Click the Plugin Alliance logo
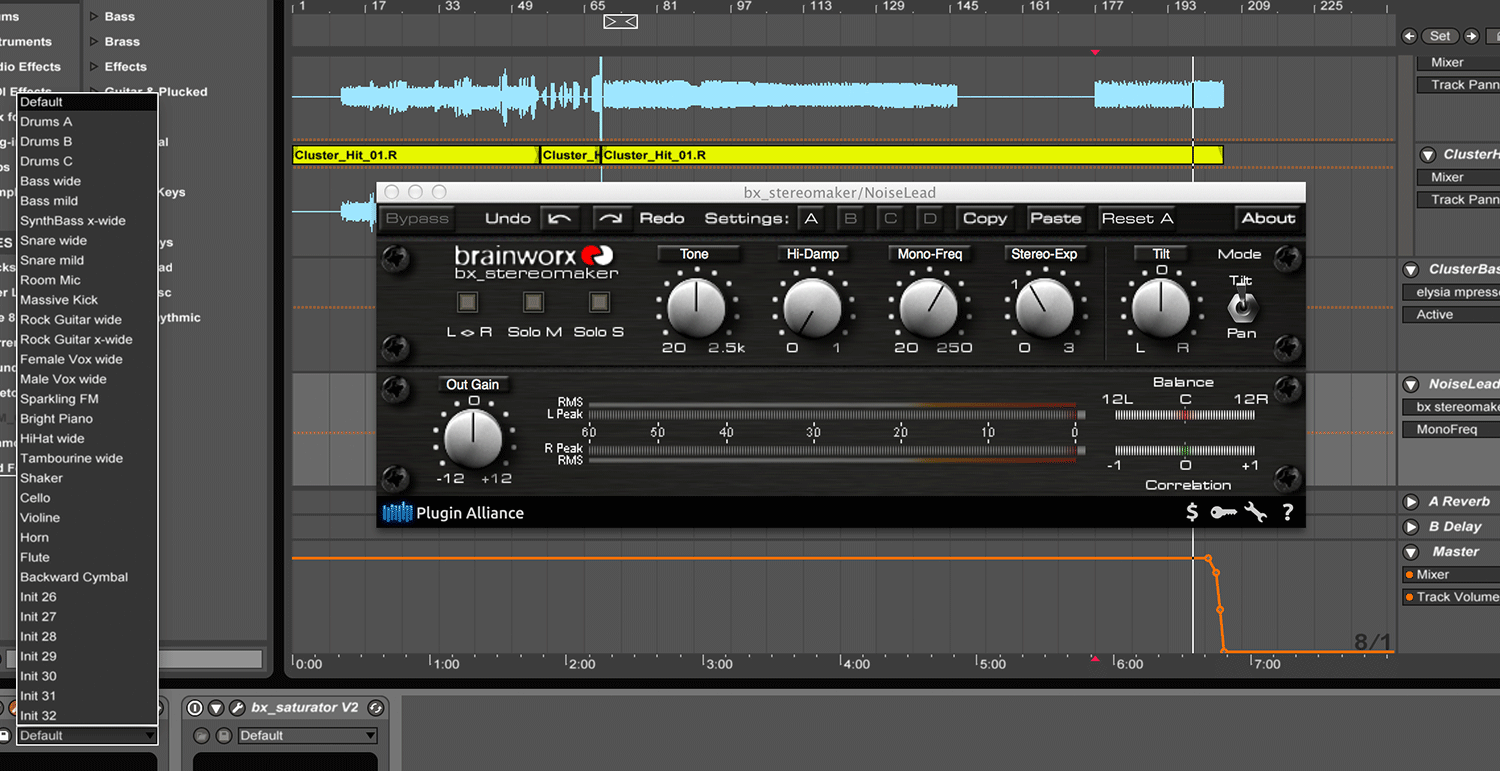 454,513
